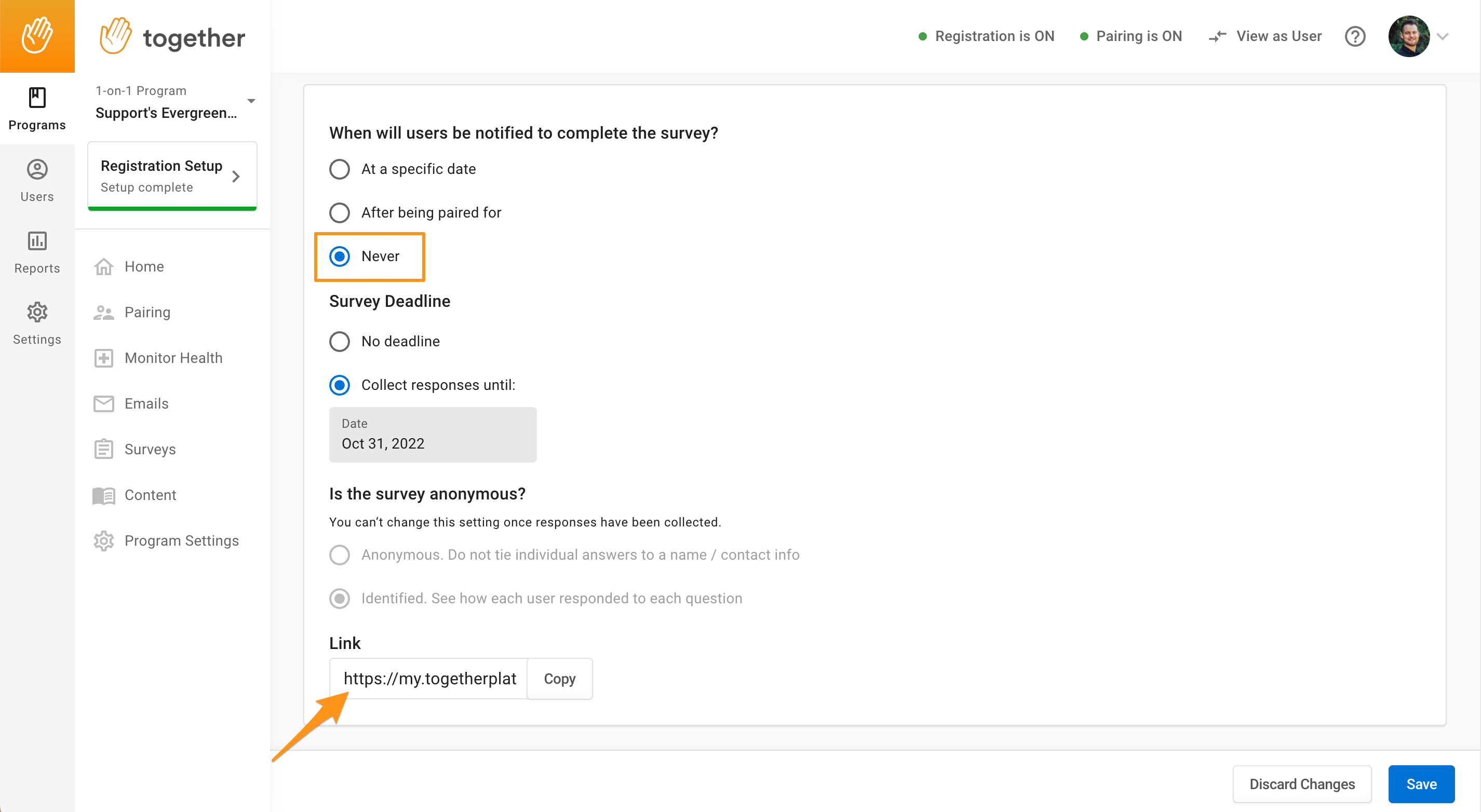
Task: Click the orange hand logo tile
Action: point(37,36)
